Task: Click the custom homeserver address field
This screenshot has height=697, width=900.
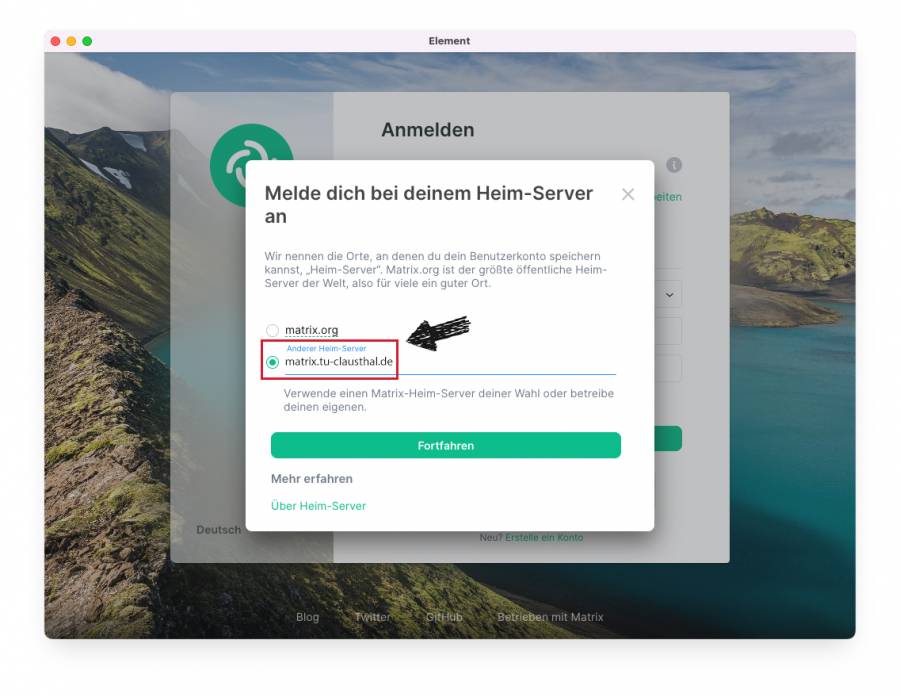Action: 448,362
